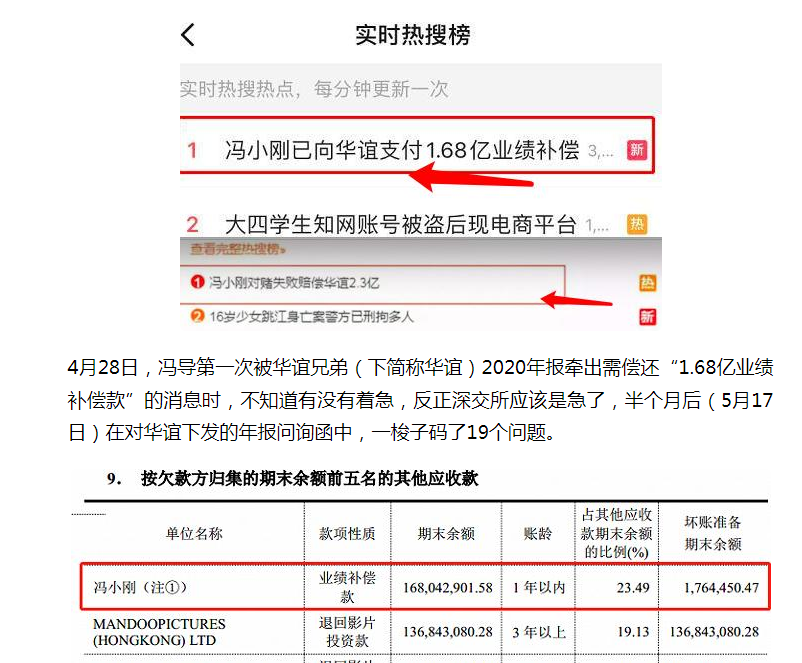
Task: Click column header 期末余额
Action: click(446, 534)
